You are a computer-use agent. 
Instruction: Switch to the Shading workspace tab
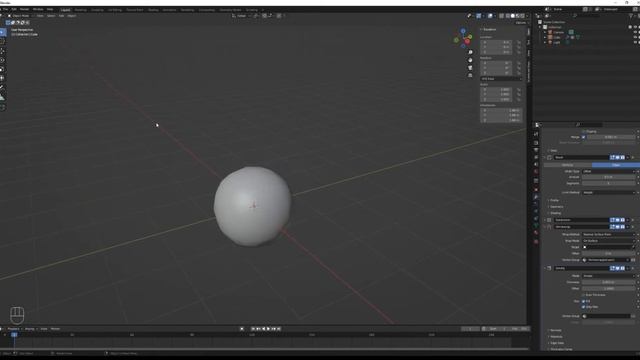[x=153, y=9]
